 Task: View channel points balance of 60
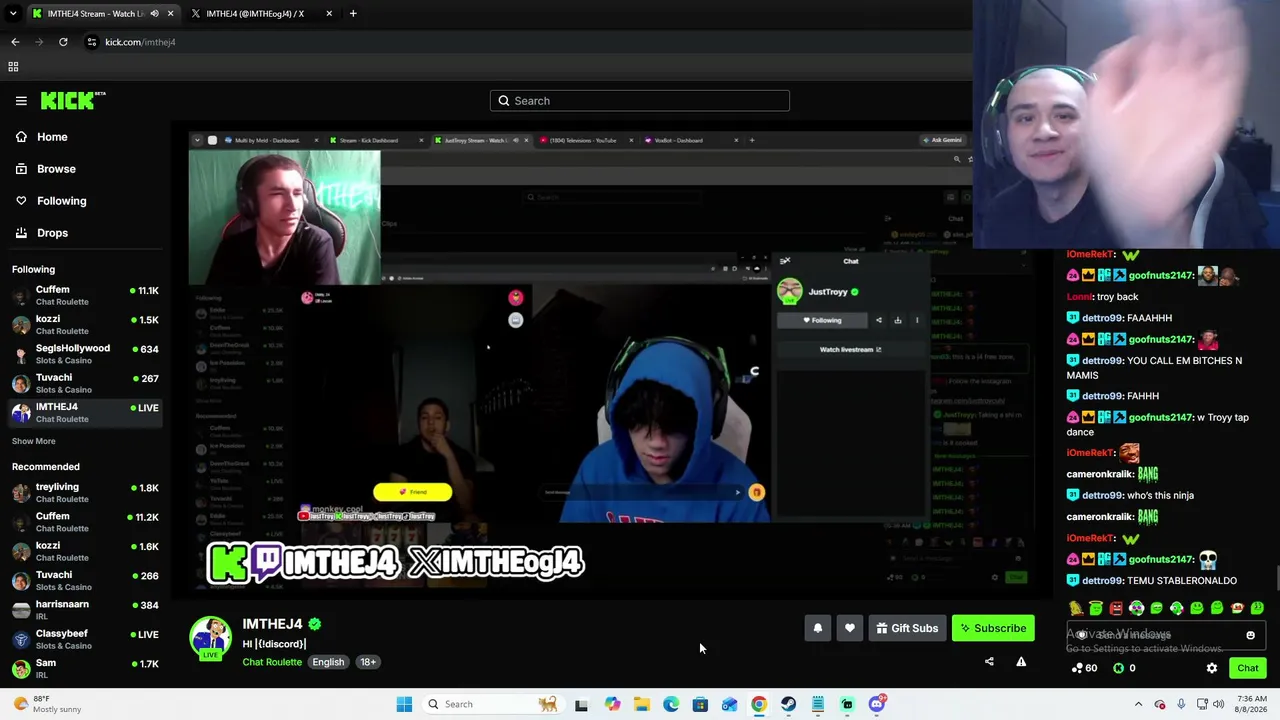click(x=1084, y=668)
